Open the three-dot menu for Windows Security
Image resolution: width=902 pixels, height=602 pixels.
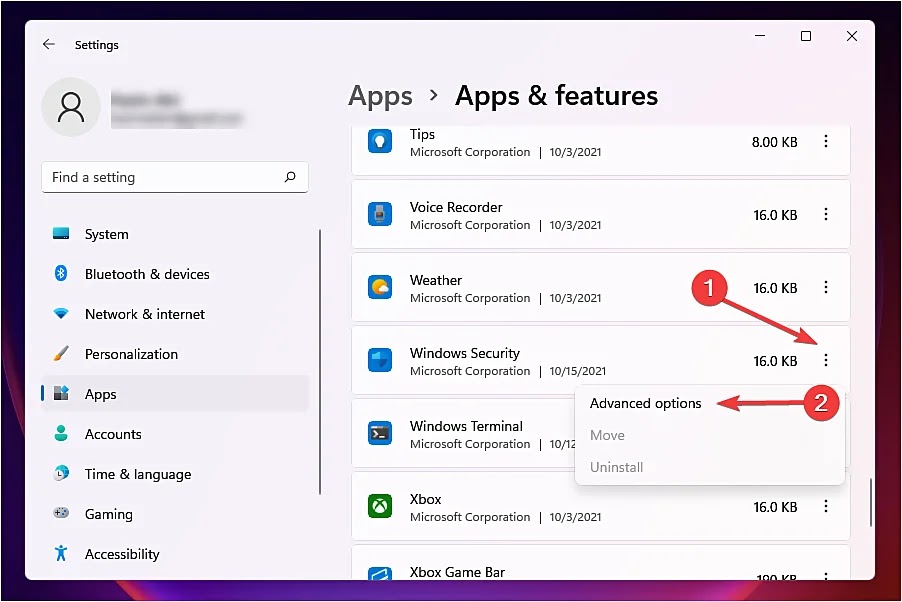click(825, 360)
